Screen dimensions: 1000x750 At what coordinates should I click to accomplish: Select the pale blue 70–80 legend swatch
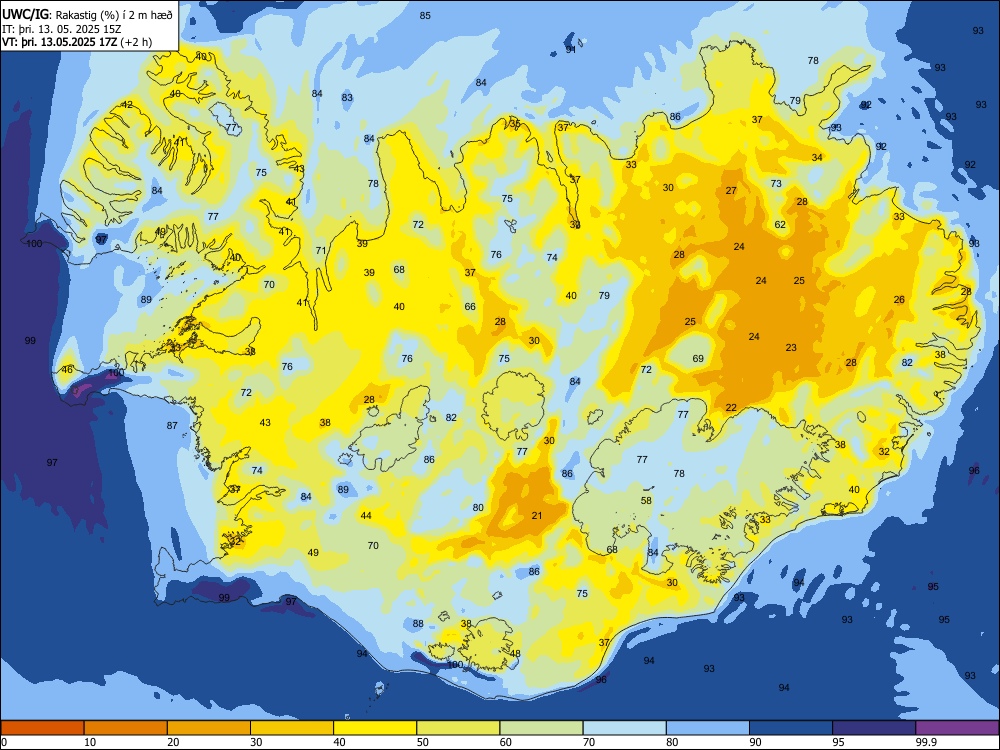pyautogui.click(x=624, y=728)
